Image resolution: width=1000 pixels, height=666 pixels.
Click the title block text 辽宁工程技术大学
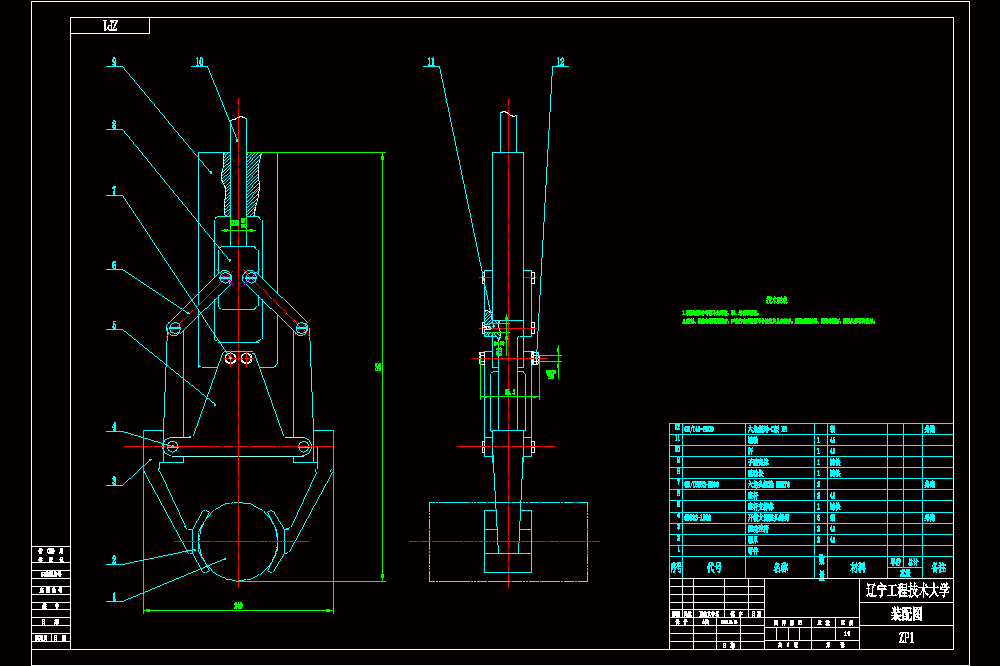[907, 591]
